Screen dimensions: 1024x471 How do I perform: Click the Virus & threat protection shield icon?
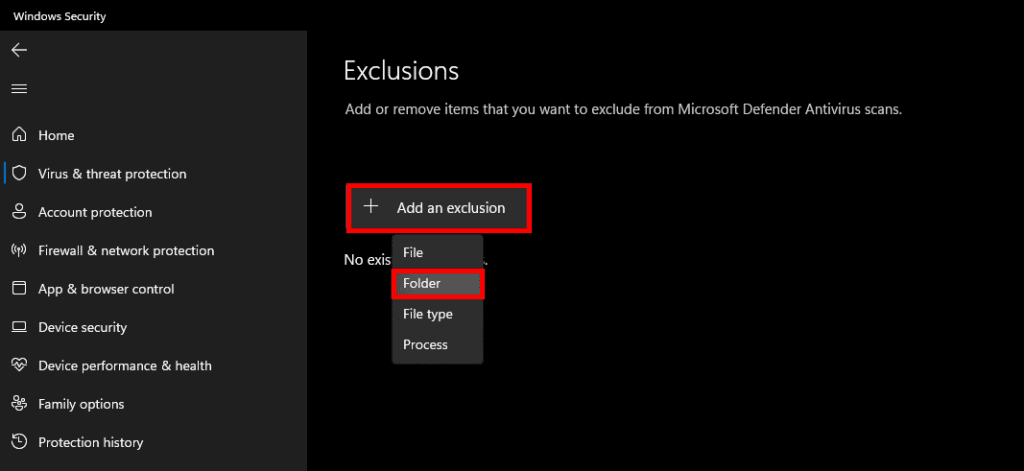pyautogui.click(x=20, y=173)
